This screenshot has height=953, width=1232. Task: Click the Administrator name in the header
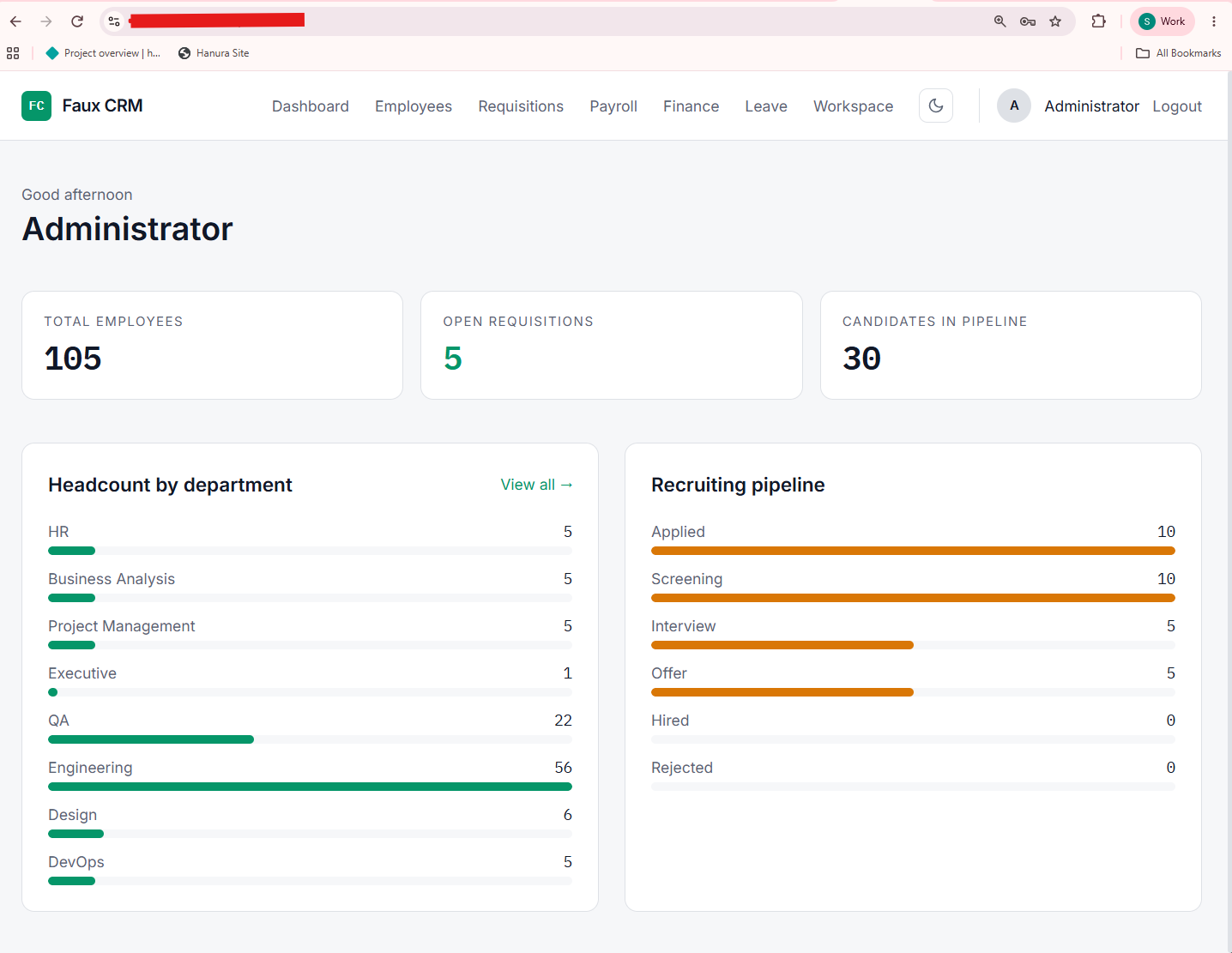1091,106
